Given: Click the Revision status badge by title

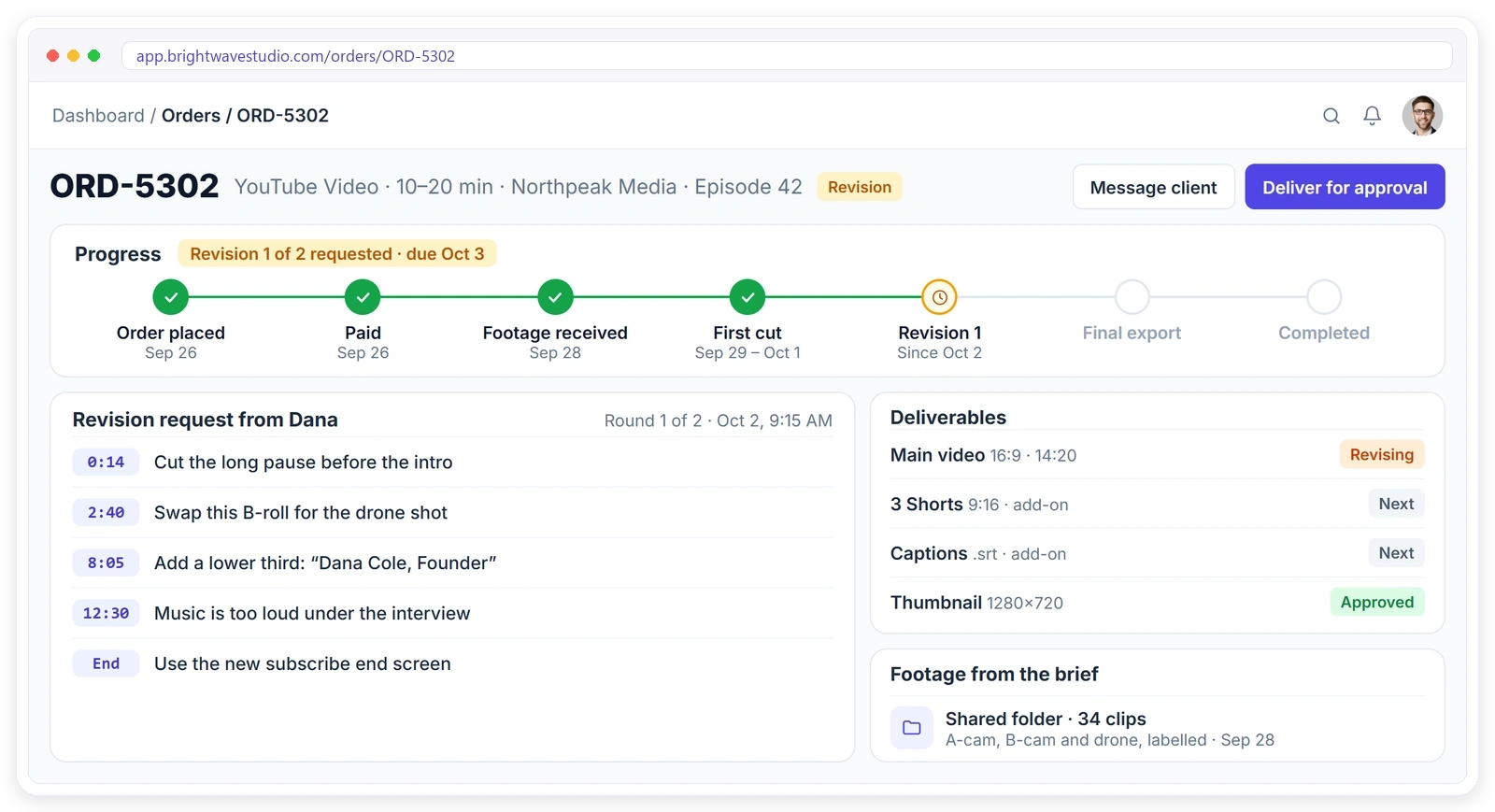Looking at the screenshot, I should pyautogui.click(x=860, y=187).
